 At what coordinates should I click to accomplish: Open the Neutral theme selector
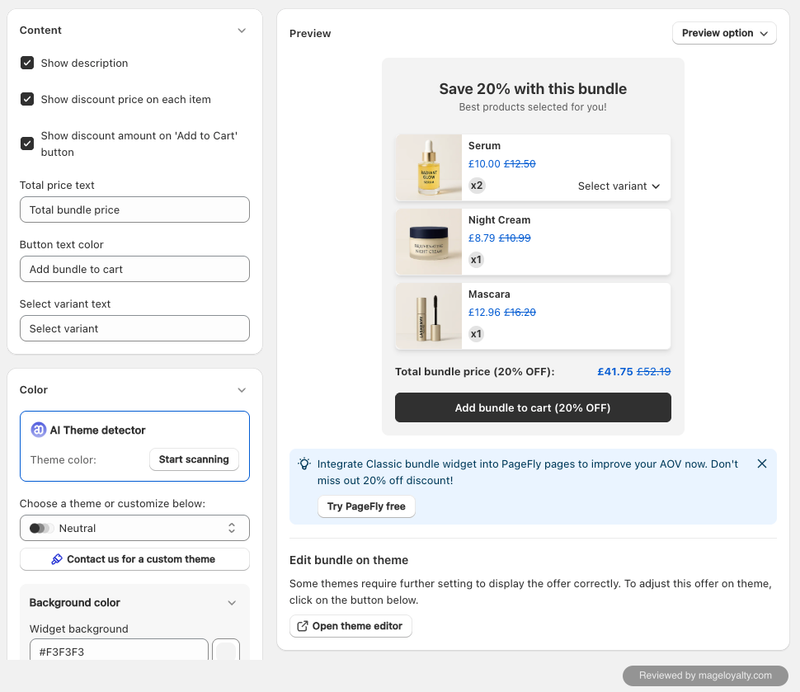coord(135,528)
